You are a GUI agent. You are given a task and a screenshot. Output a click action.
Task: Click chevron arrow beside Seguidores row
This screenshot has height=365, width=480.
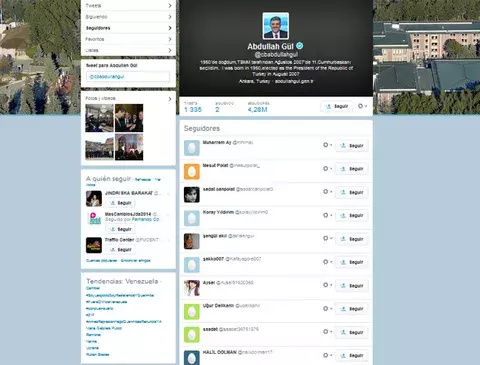tap(170, 28)
